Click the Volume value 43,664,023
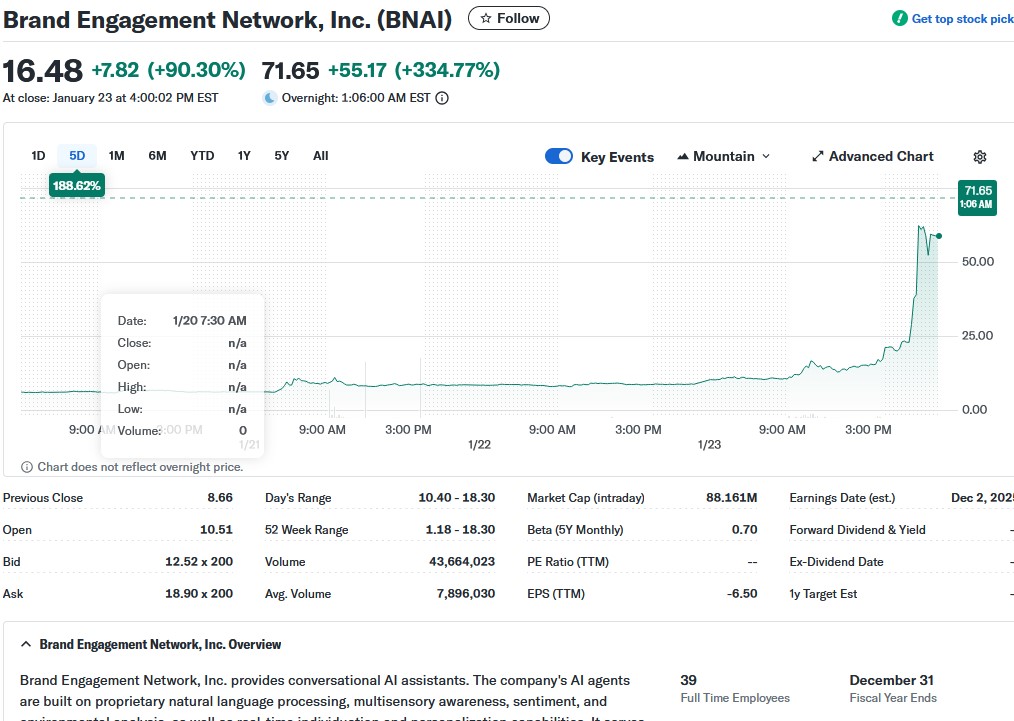Image resolution: width=1014 pixels, height=721 pixels. (x=462, y=561)
